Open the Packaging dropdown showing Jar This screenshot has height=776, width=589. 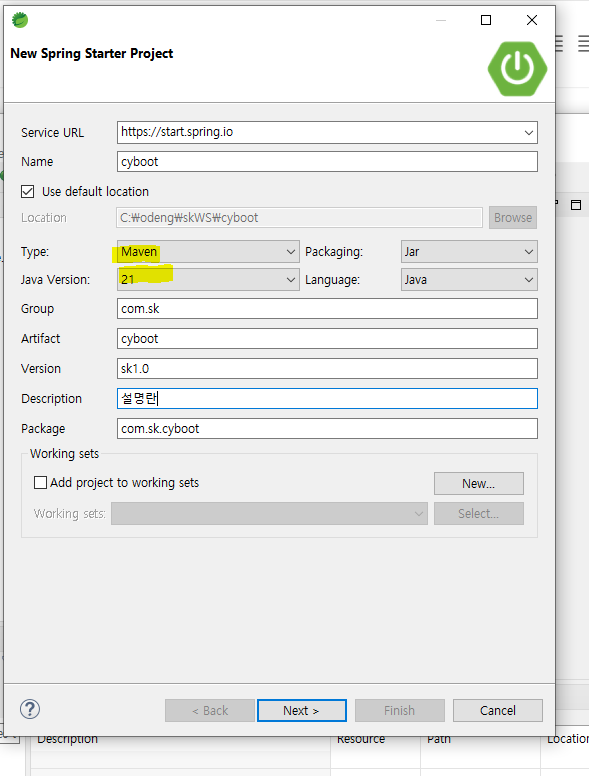469,251
